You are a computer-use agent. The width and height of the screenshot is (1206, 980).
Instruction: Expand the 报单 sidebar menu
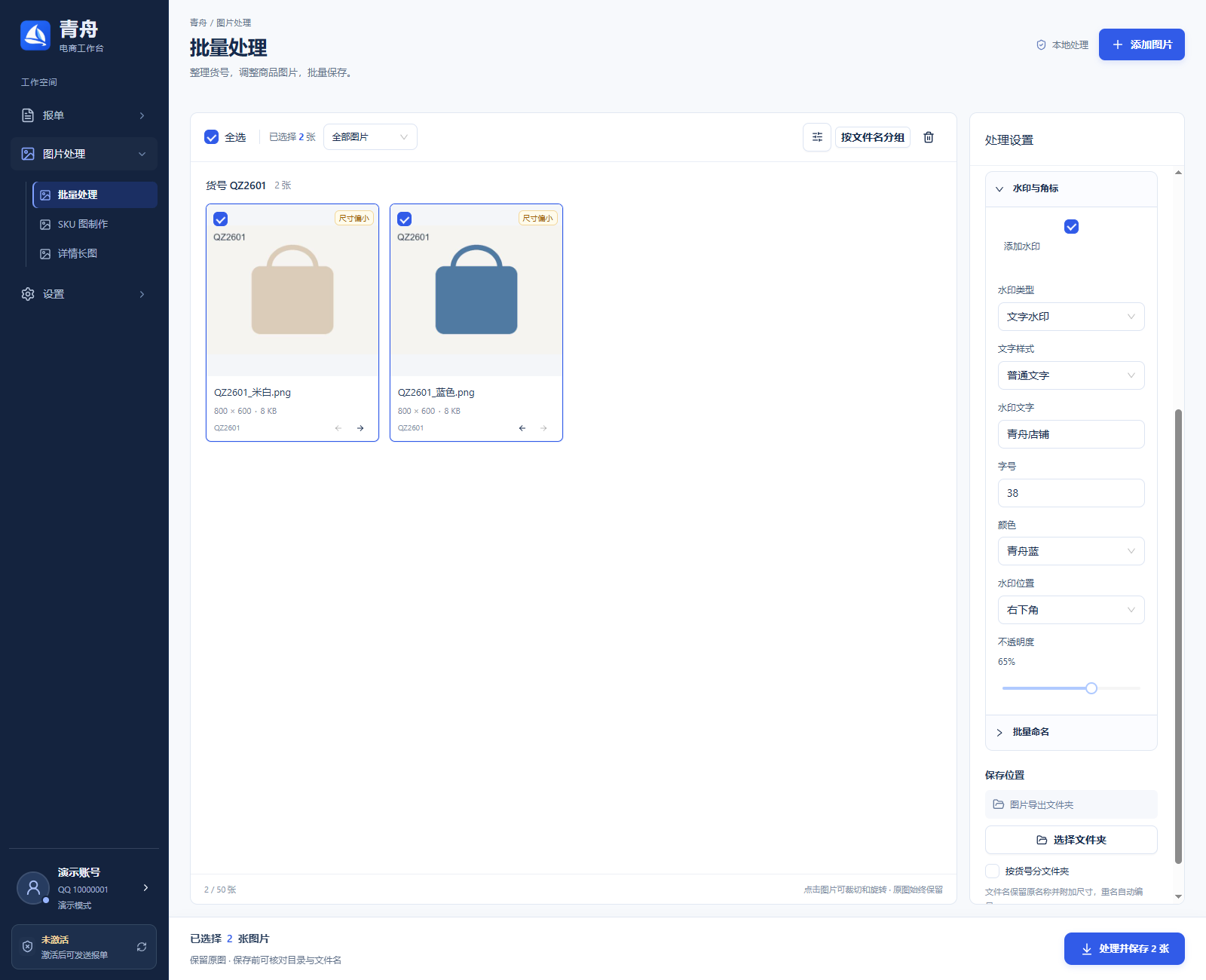click(84, 115)
